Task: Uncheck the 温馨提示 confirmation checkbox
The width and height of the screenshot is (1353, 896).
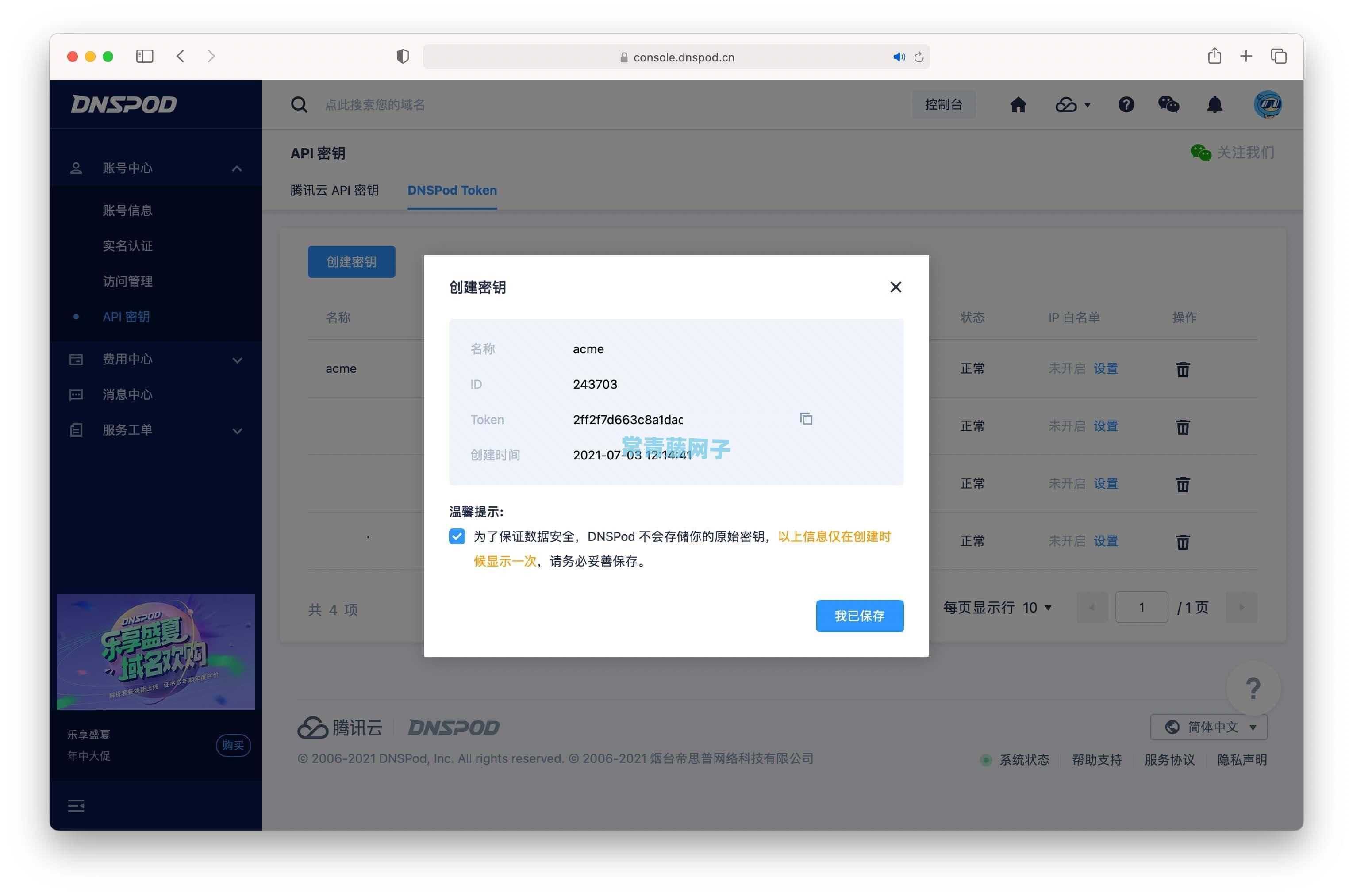Action: [457, 536]
